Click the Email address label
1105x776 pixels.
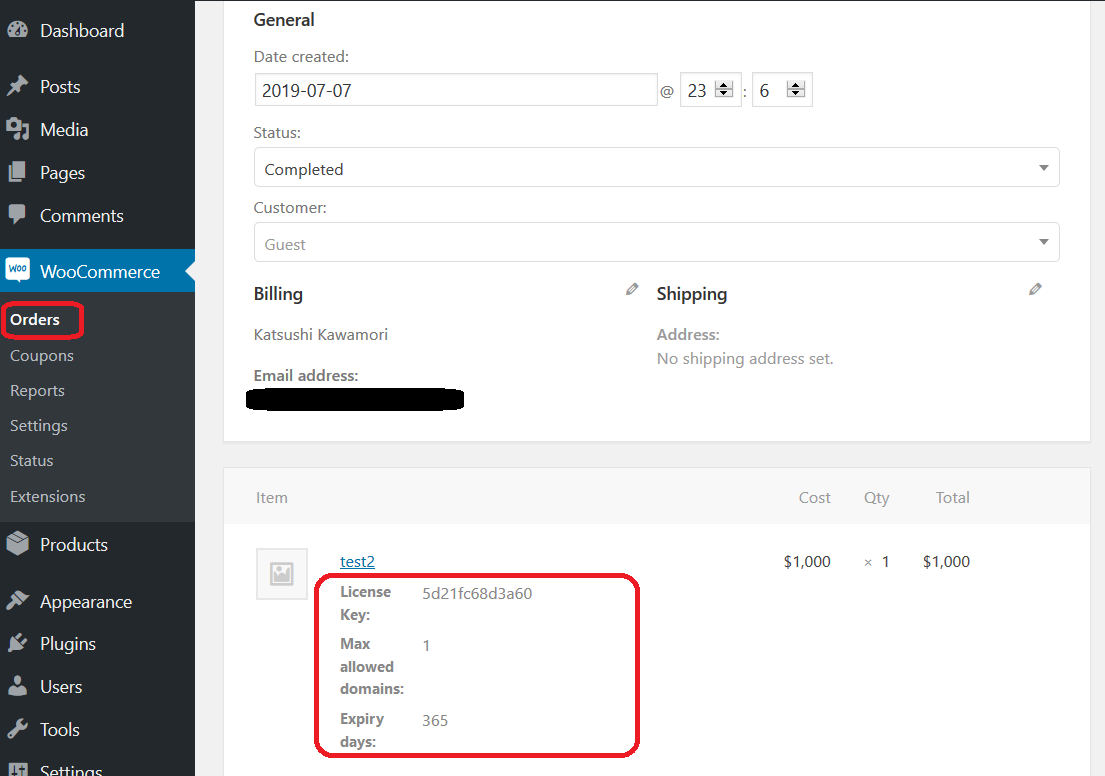click(306, 376)
